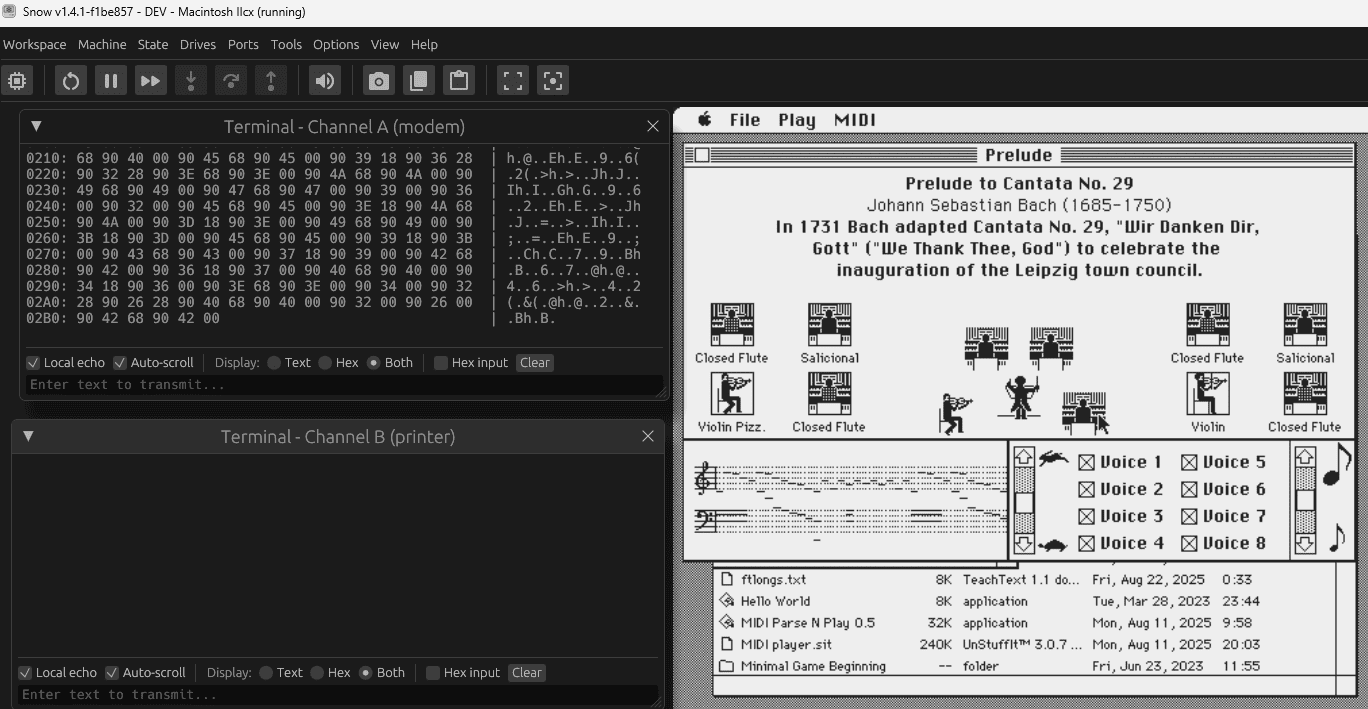Click the copy pages toolbar icon
The image size is (1368, 709).
tap(418, 81)
